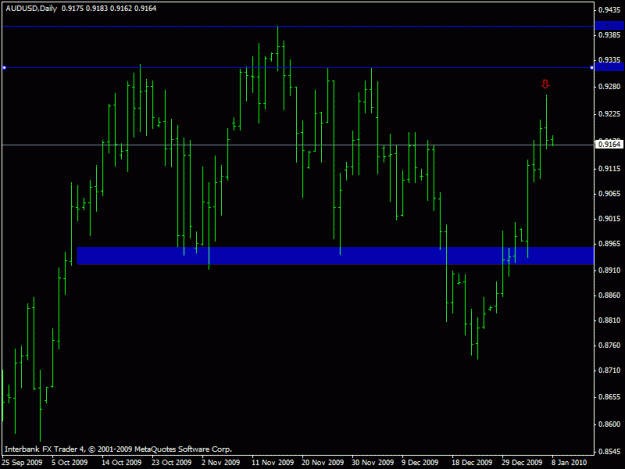Click the 8 Jan 2010 date label
Screen dimensions: 625x469
click(569, 462)
